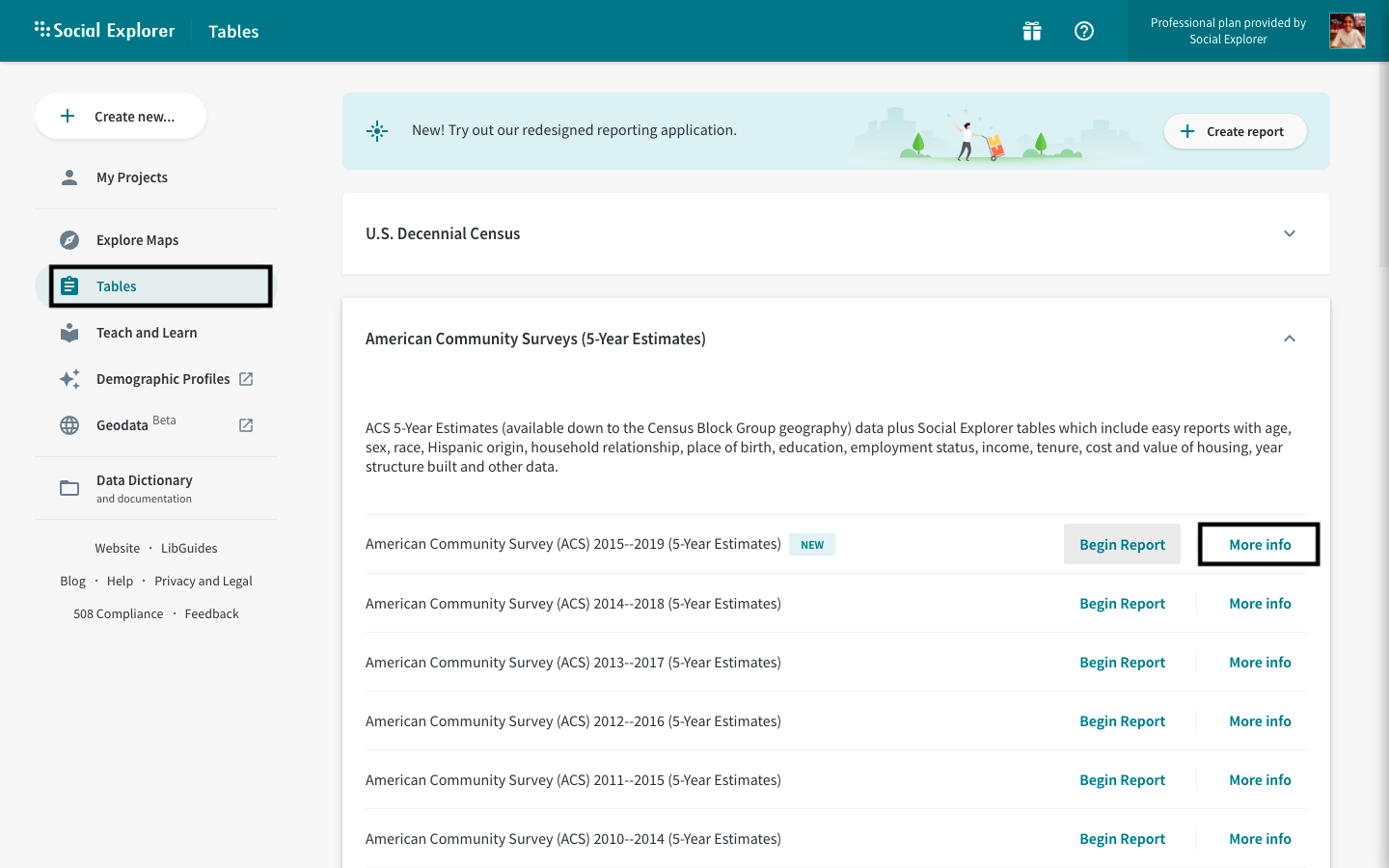This screenshot has width=1389, height=868.
Task: Begin Report for ACS 2010--2014
Action: click(x=1122, y=838)
